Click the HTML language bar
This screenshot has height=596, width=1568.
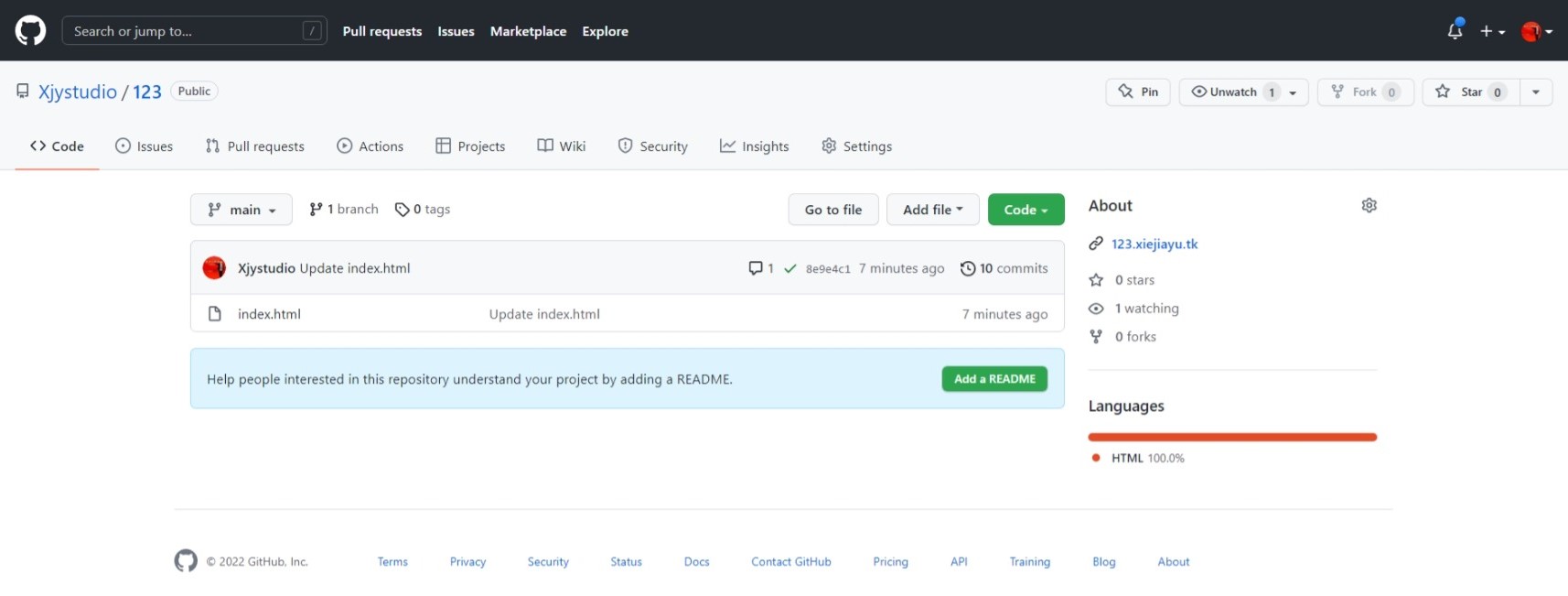pyautogui.click(x=1231, y=438)
